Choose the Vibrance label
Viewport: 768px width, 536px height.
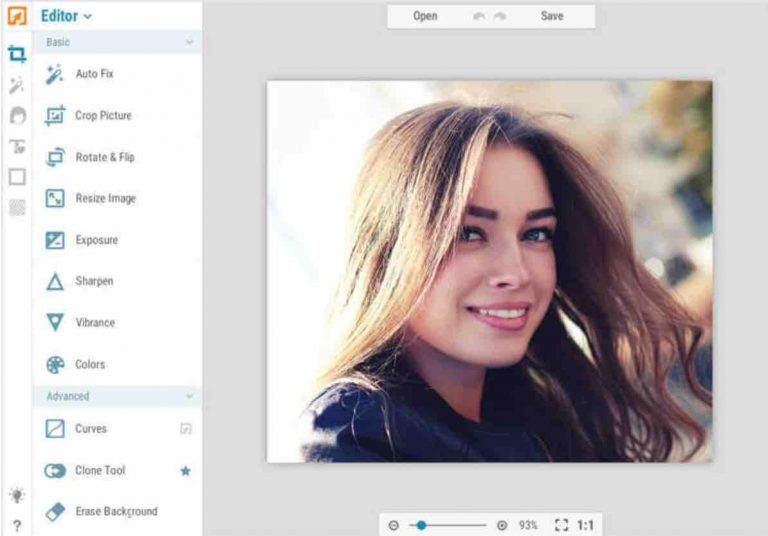click(x=95, y=323)
